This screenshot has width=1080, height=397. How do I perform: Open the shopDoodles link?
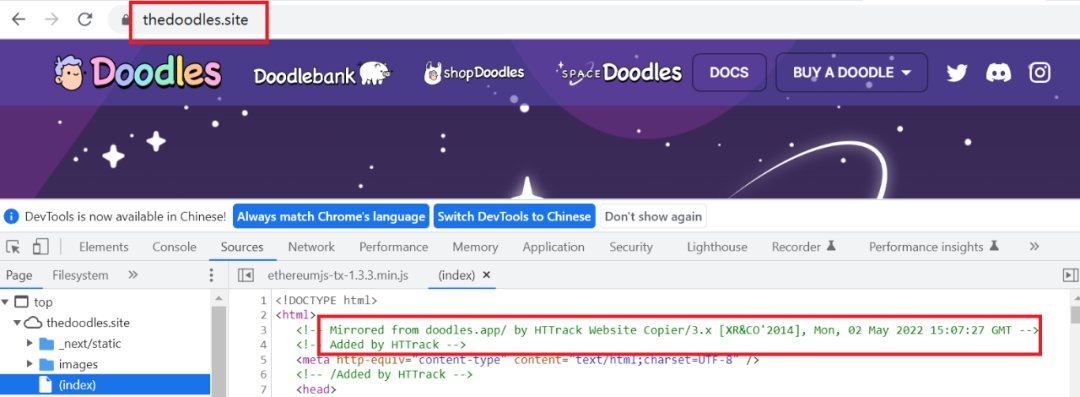474,72
